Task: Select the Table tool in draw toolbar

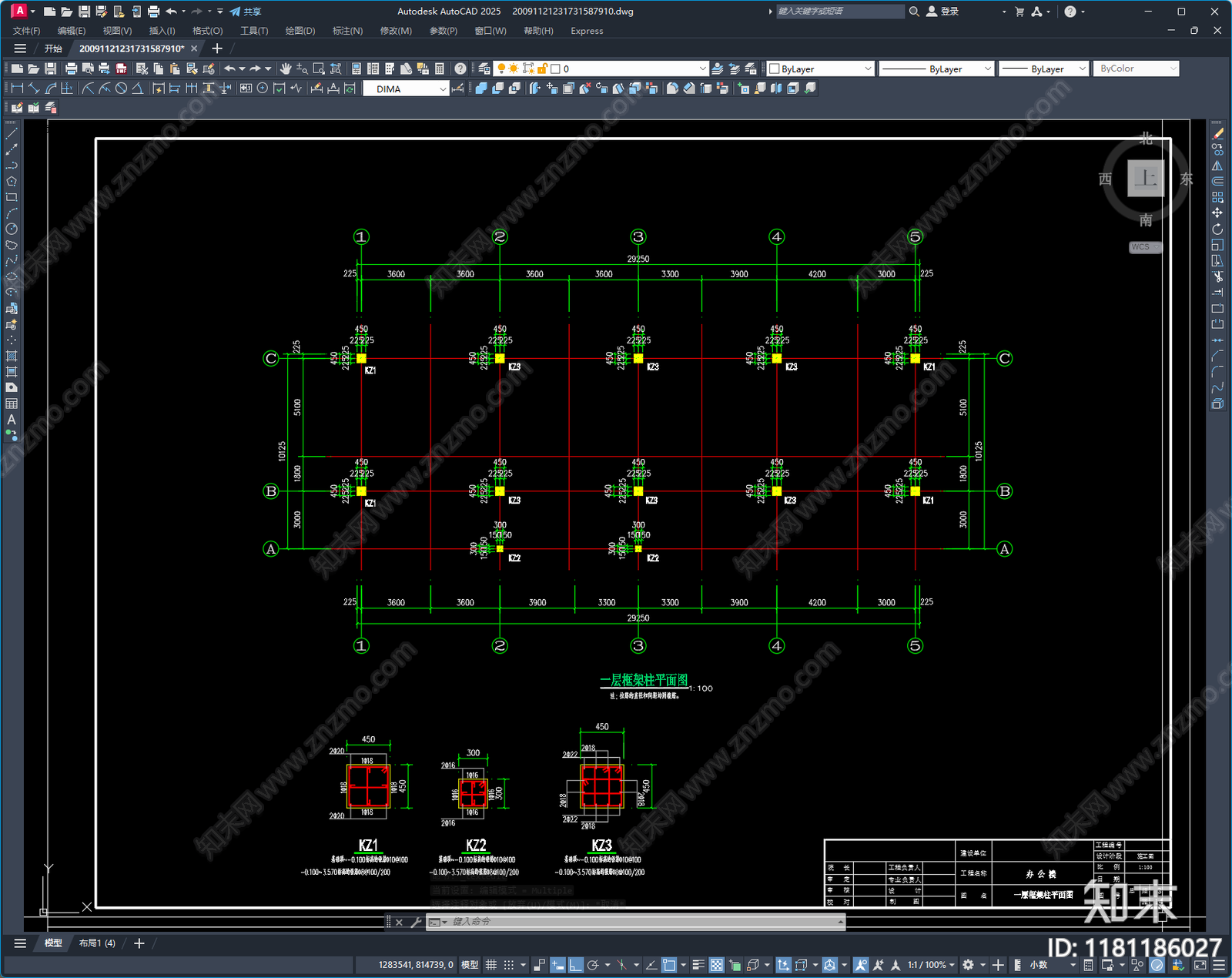Action: coord(12,404)
